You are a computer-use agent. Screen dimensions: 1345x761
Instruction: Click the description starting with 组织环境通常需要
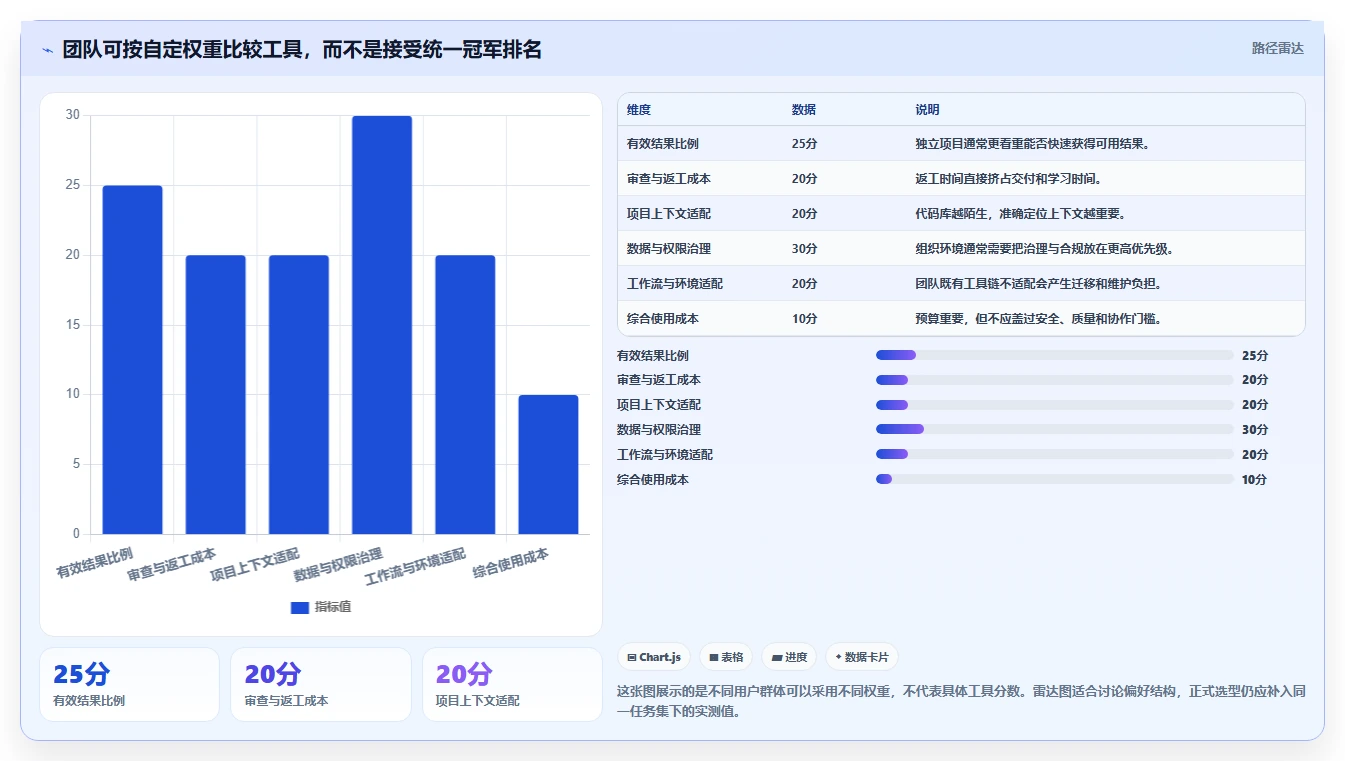(x=1045, y=249)
